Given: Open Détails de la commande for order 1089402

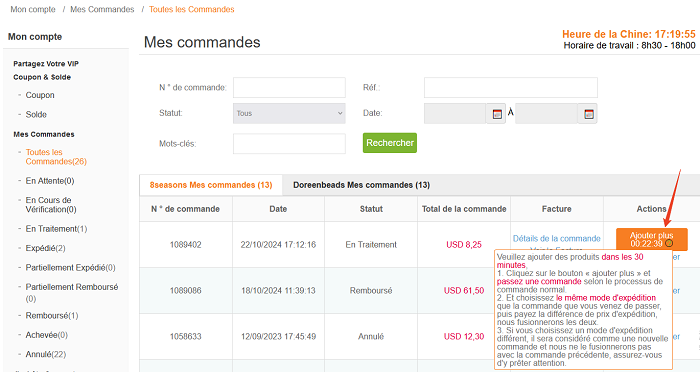Looking at the screenshot, I should click(556, 238).
